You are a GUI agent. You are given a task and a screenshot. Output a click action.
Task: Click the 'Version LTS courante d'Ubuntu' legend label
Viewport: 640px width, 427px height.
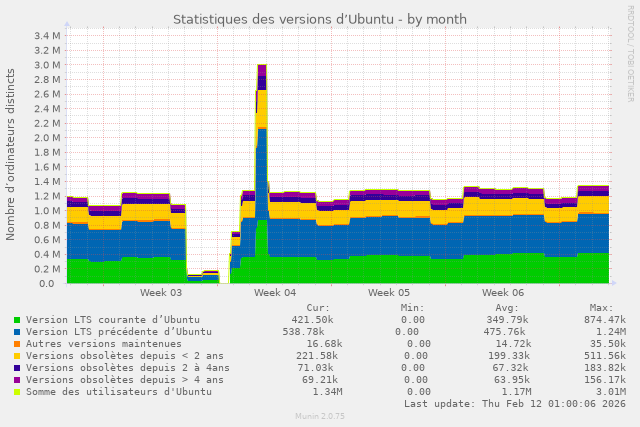[x=113, y=320]
